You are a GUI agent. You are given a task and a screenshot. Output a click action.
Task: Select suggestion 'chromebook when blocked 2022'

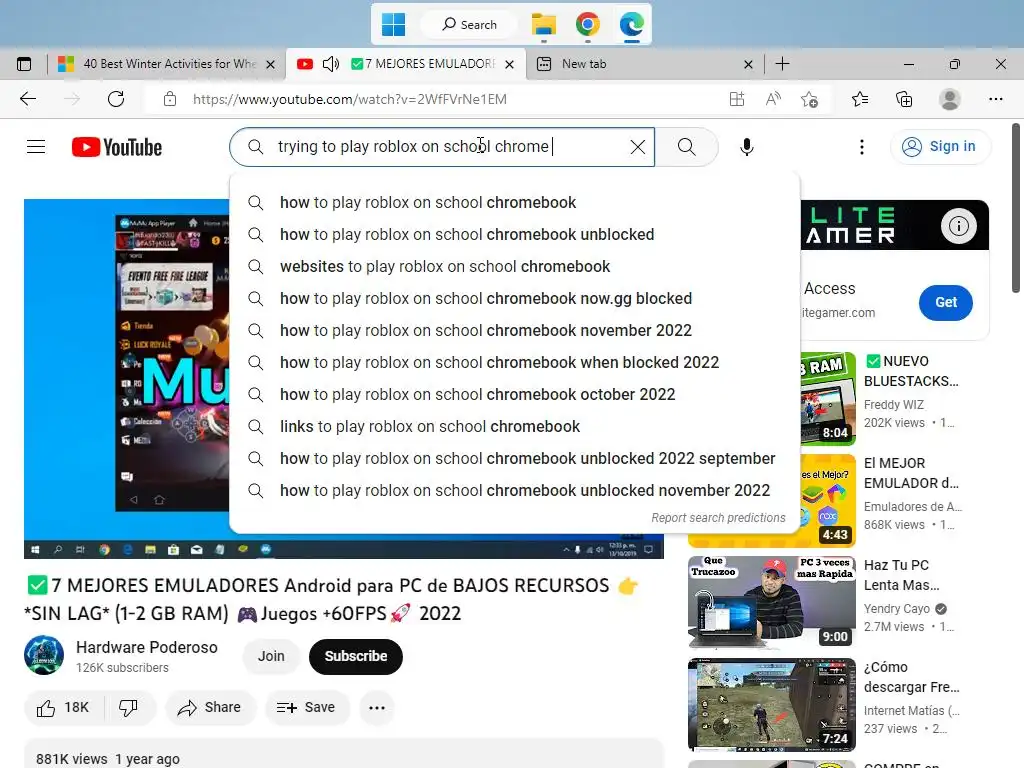point(515,362)
